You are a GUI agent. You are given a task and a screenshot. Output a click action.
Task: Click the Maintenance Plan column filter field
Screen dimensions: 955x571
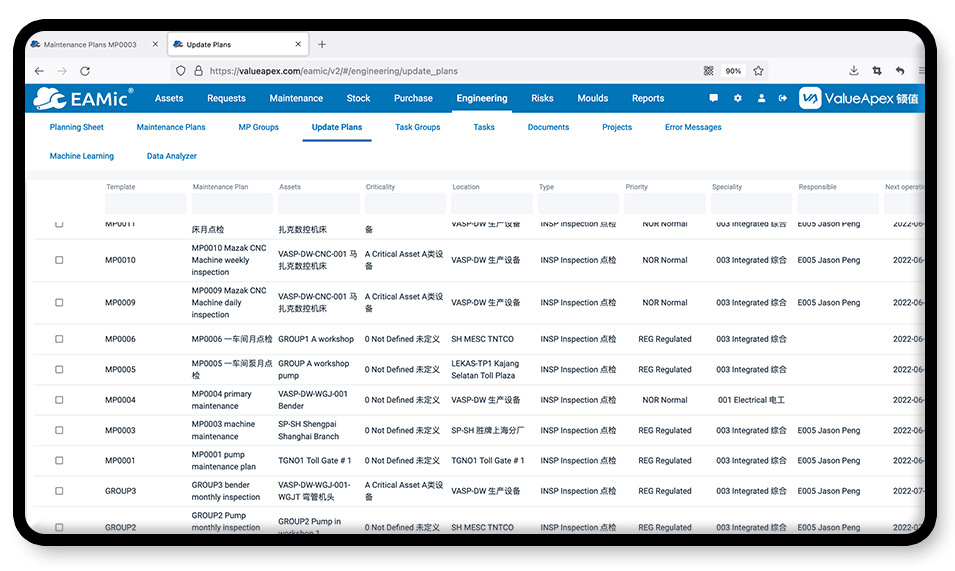click(x=232, y=204)
